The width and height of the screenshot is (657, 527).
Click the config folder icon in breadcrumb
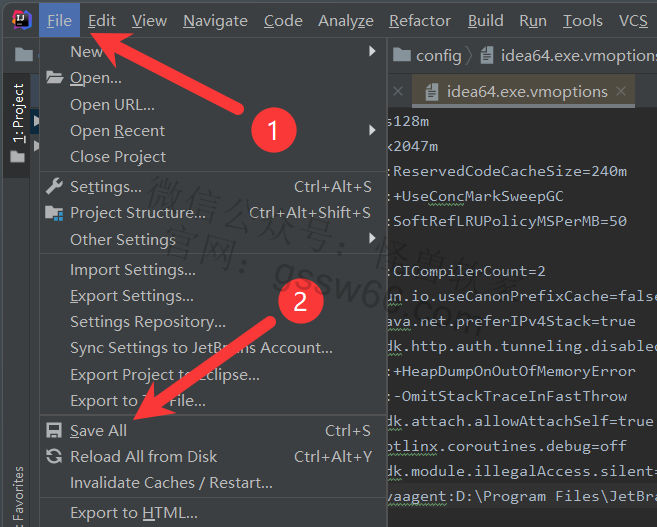pyautogui.click(x=402, y=55)
